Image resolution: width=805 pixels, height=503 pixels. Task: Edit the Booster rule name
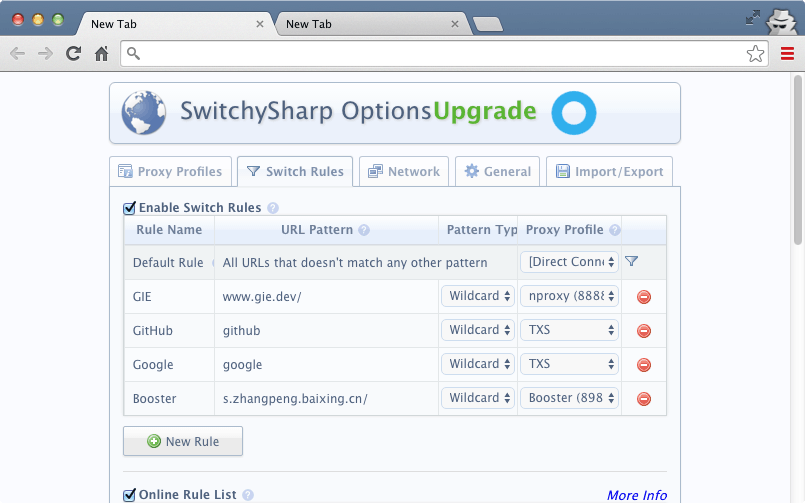pyautogui.click(x=169, y=398)
